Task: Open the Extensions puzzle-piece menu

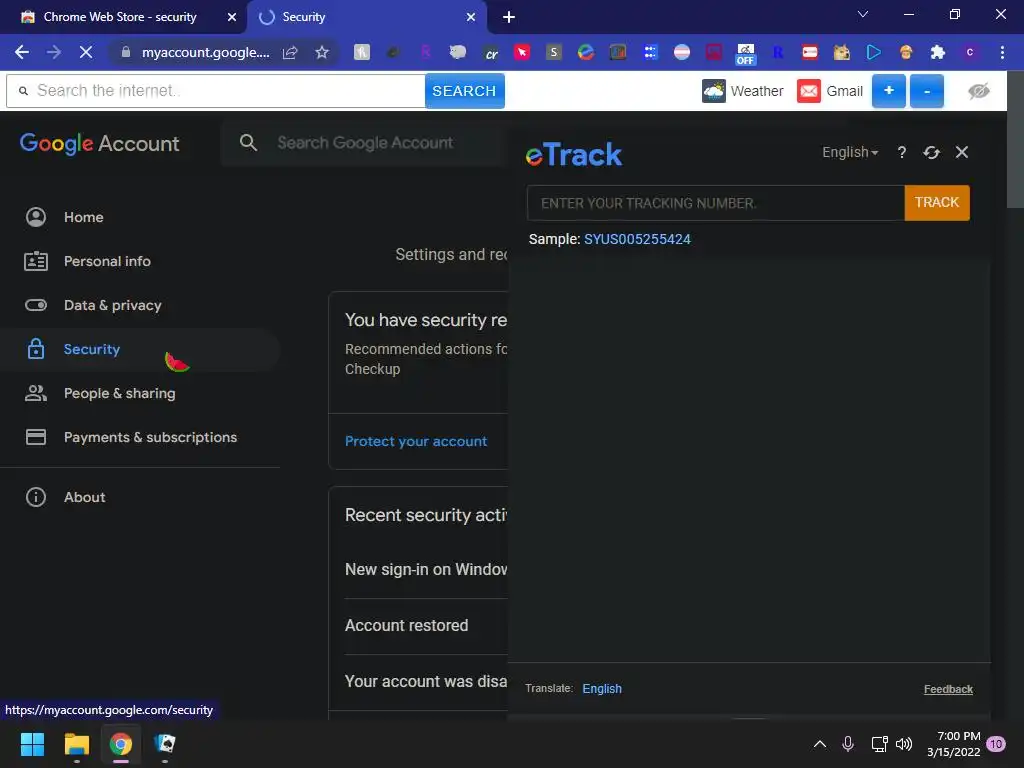Action: [x=938, y=52]
